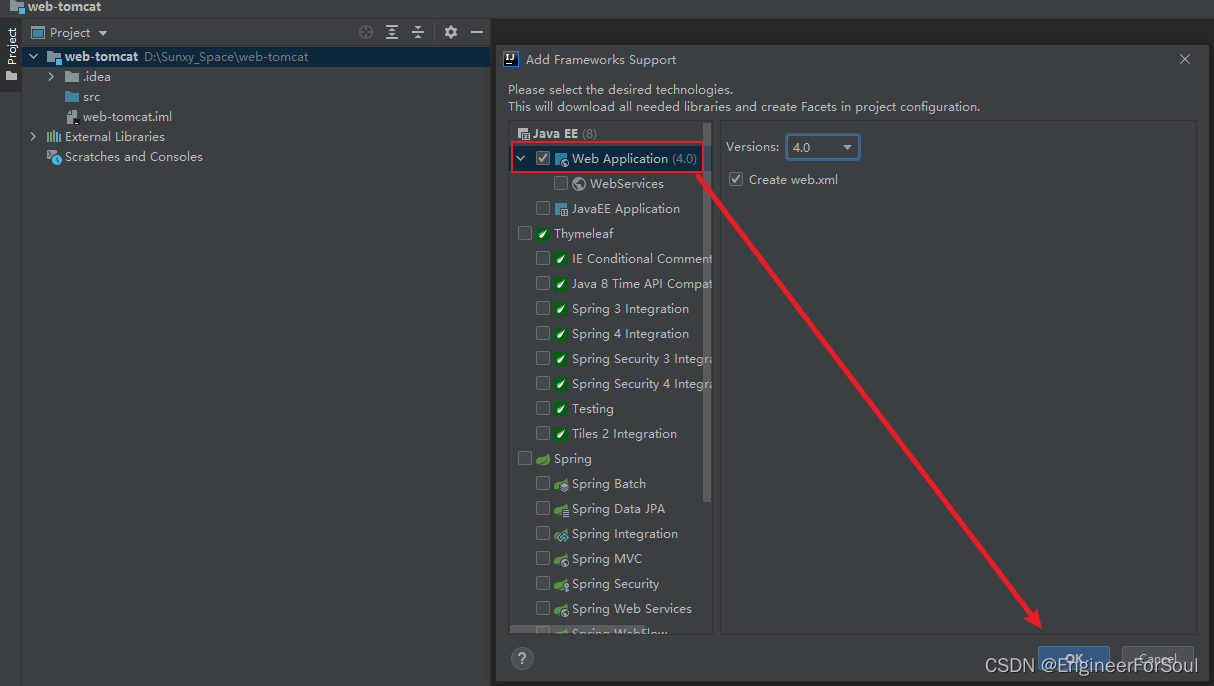
Task: Uncheck Create web.xml option
Action: [736, 179]
